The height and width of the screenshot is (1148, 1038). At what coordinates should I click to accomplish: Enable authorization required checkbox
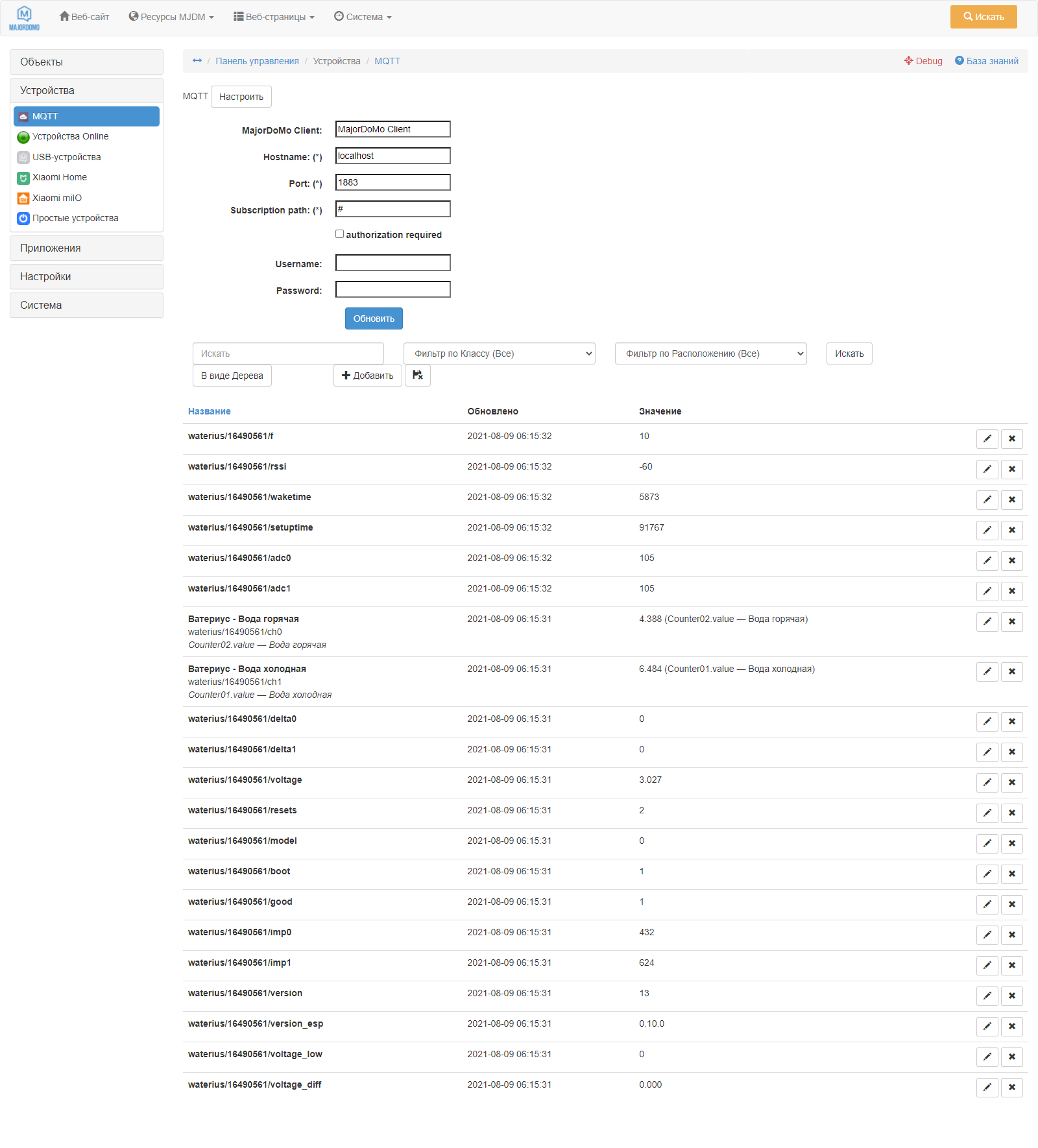[x=339, y=233]
